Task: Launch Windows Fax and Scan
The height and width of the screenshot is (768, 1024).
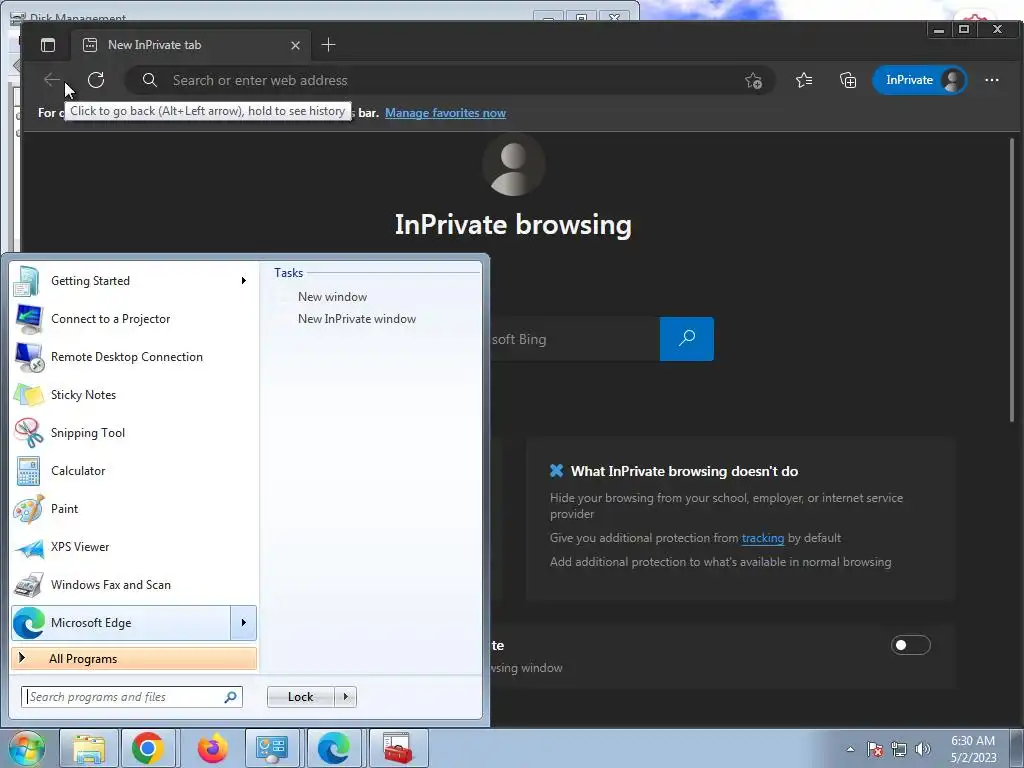Action: (x=134, y=584)
